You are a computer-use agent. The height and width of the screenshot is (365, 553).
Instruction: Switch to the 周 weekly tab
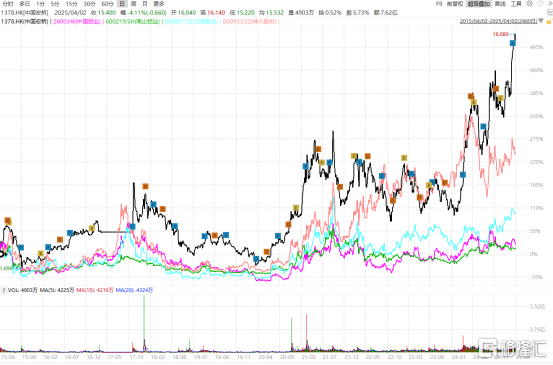click(x=133, y=4)
